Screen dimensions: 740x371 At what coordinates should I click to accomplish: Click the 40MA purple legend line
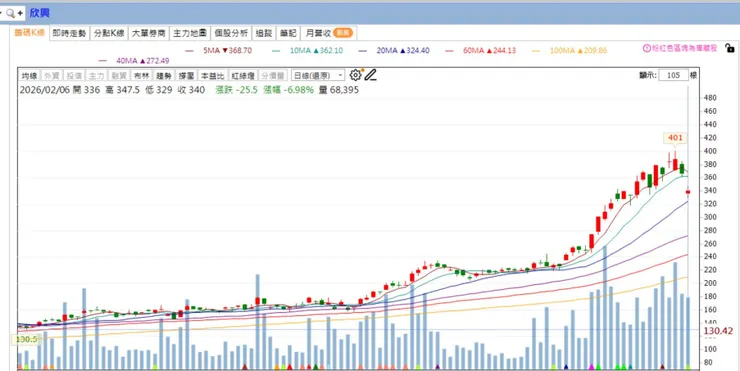102,61
